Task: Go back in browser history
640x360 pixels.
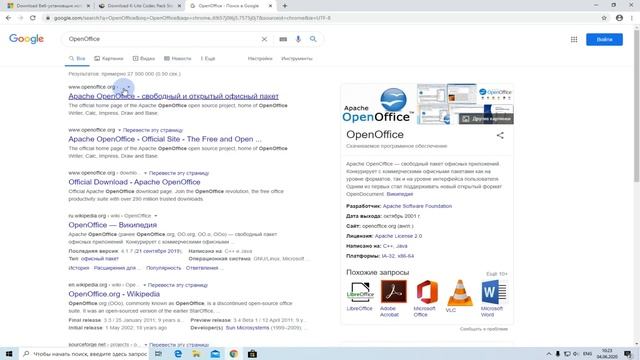Action: 9,18
